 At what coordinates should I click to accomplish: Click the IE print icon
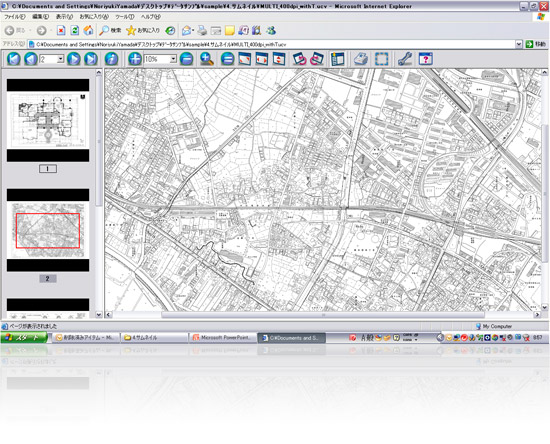pyautogui.click(x=202, y=31)
